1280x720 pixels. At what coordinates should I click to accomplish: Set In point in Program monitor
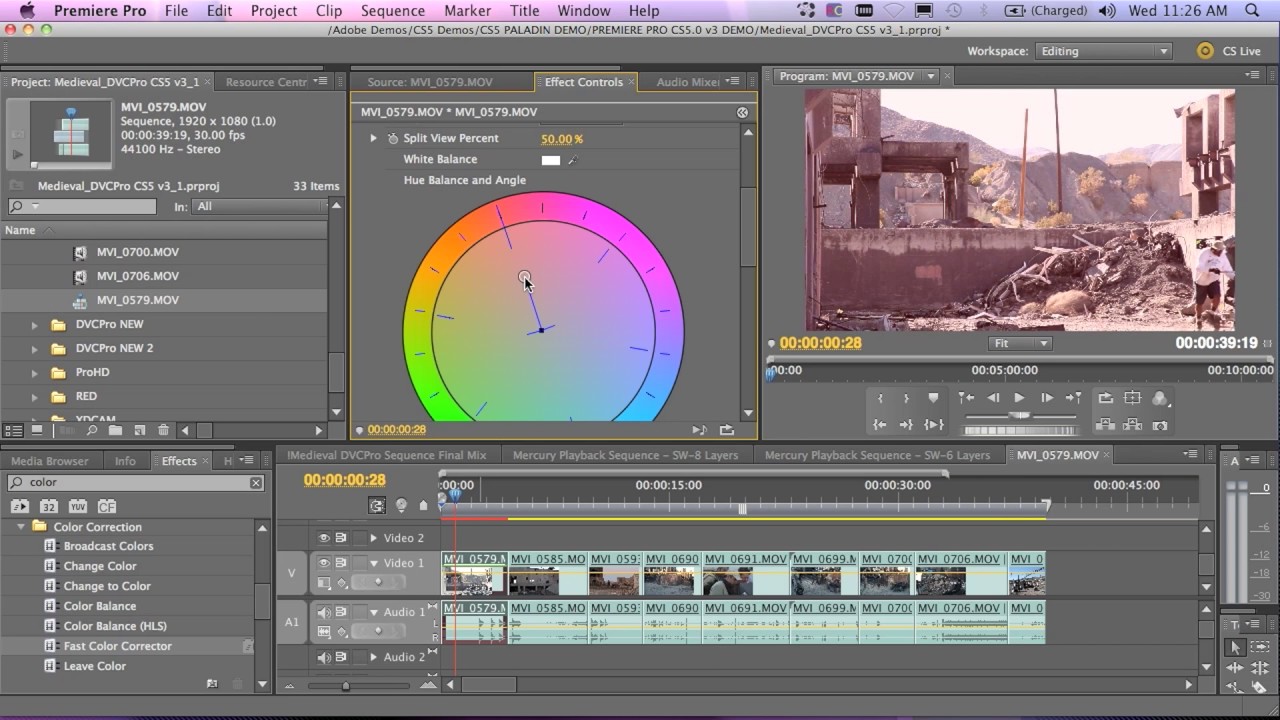pos(880,398)
